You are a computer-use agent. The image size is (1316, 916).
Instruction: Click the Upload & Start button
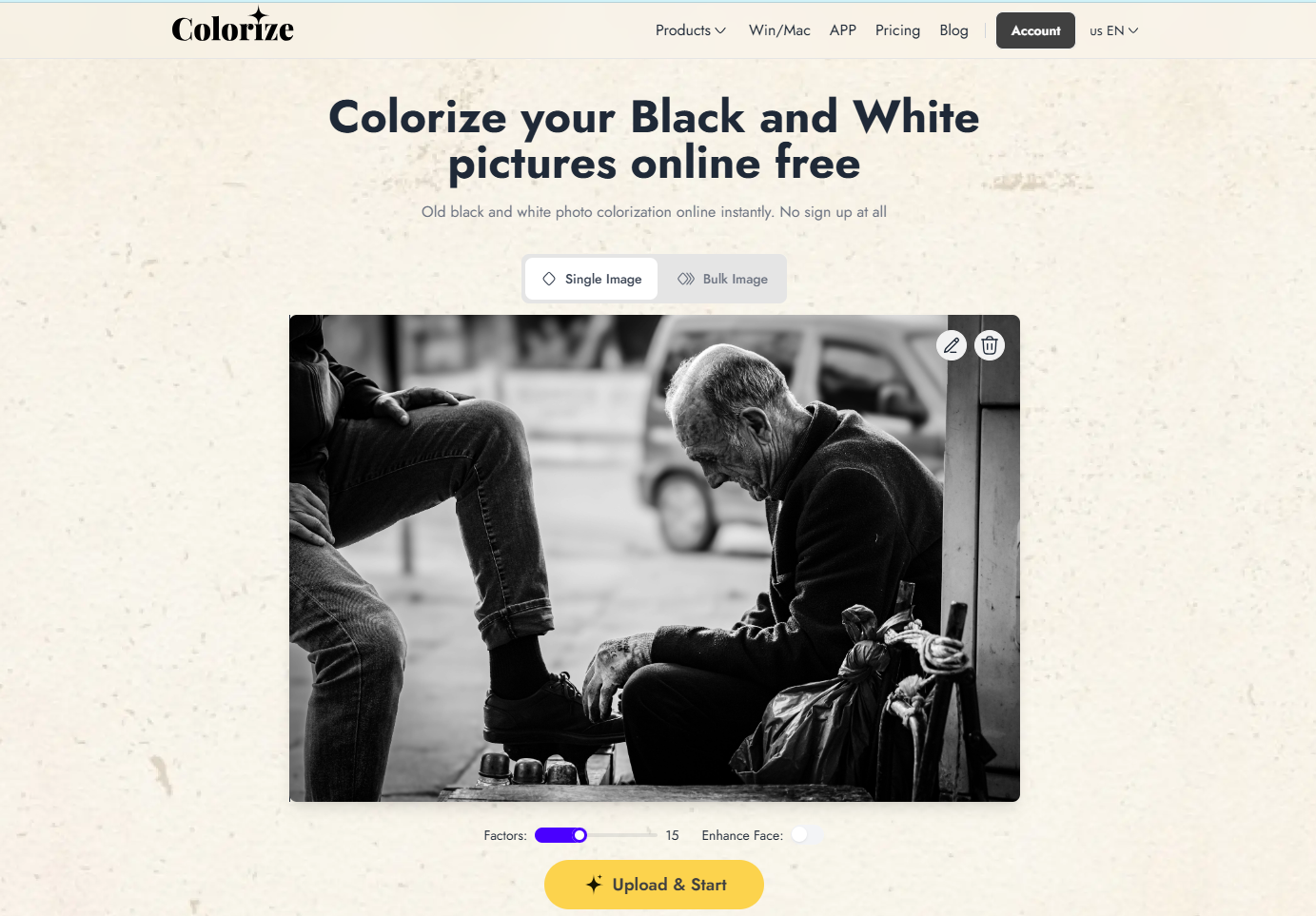click(654, 885)
